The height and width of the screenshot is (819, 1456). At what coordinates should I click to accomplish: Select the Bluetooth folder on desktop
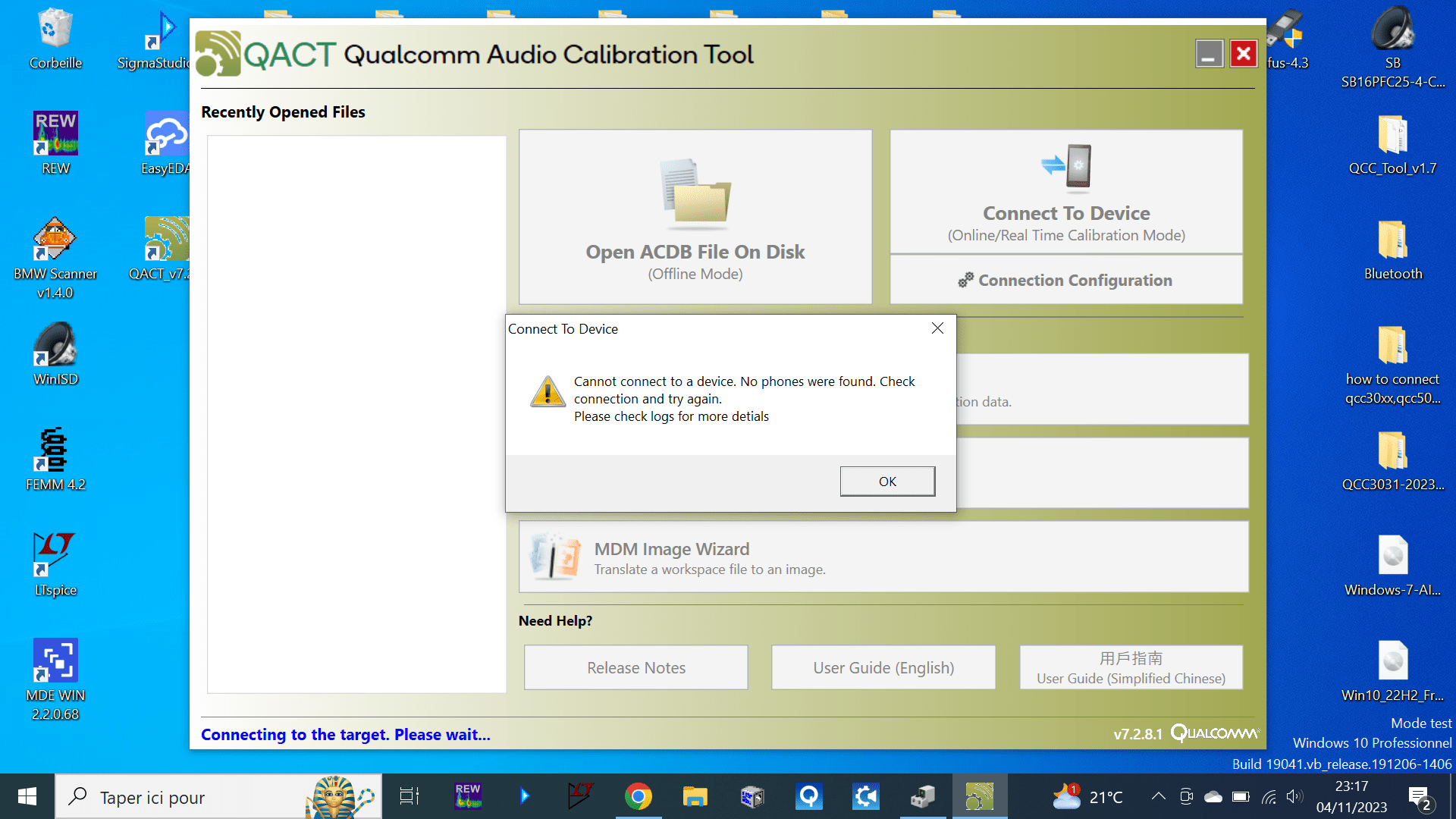click(1393, 249)
